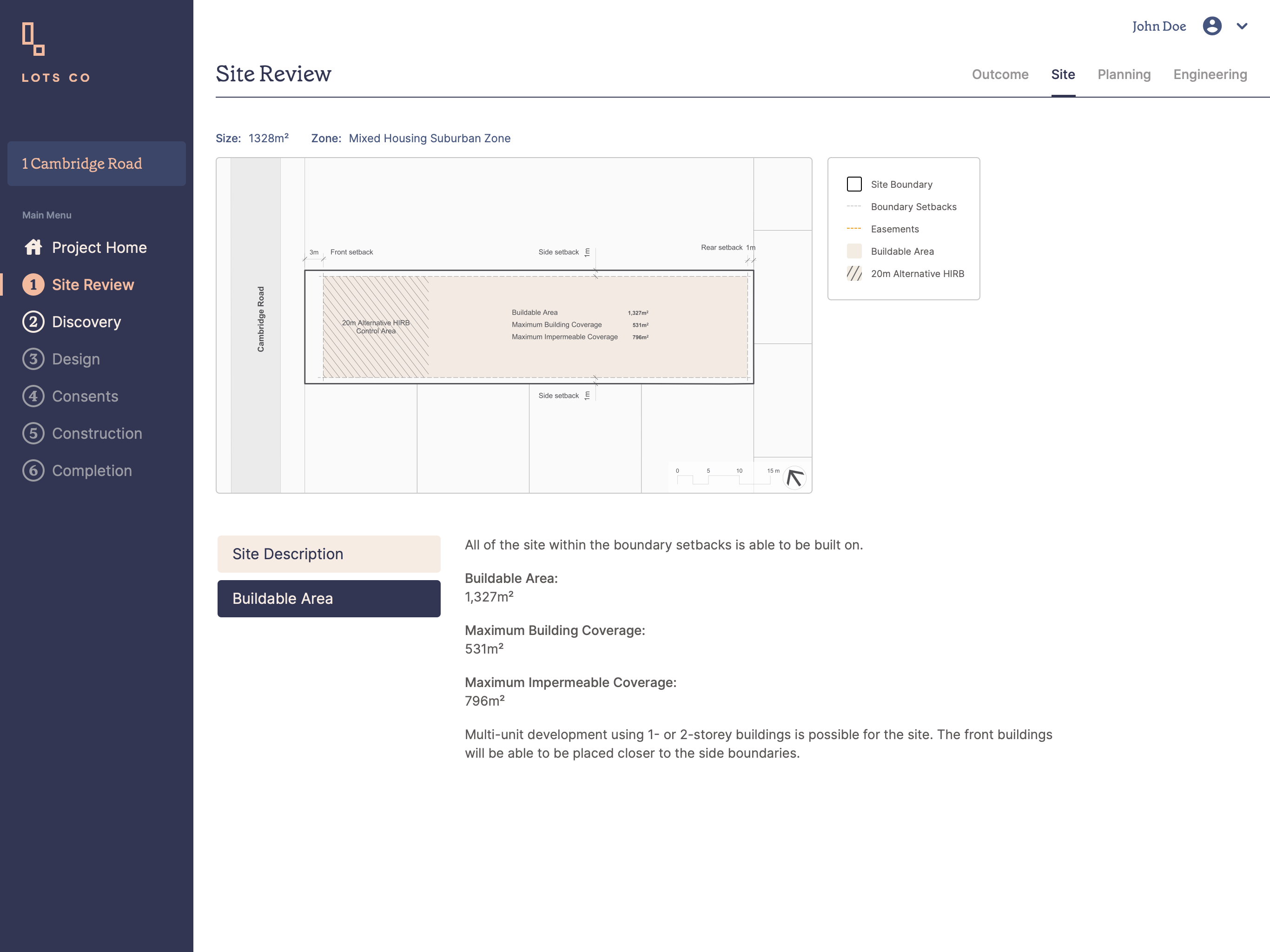The height and width of the screenshot is (952, 1270).
Task: Select the Site Description button
Action: (328, 554)
